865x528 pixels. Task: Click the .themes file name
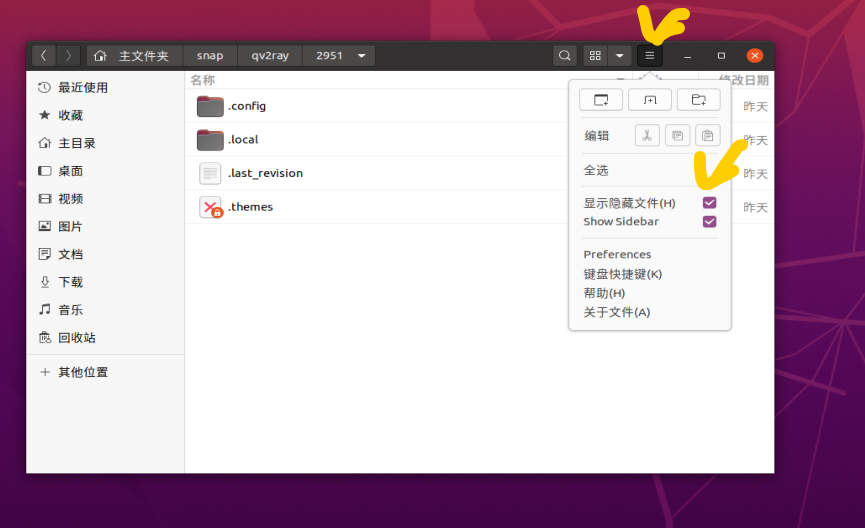click(x=250, y=207)
